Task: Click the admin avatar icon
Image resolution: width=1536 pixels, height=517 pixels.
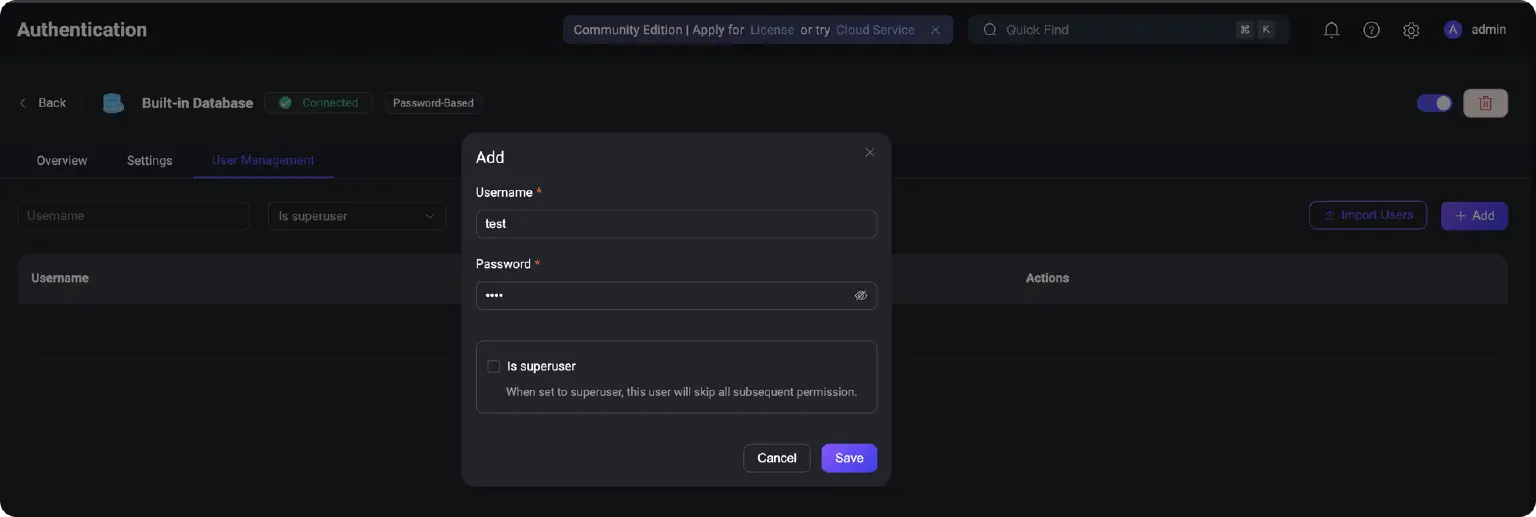Action: 1452,30
